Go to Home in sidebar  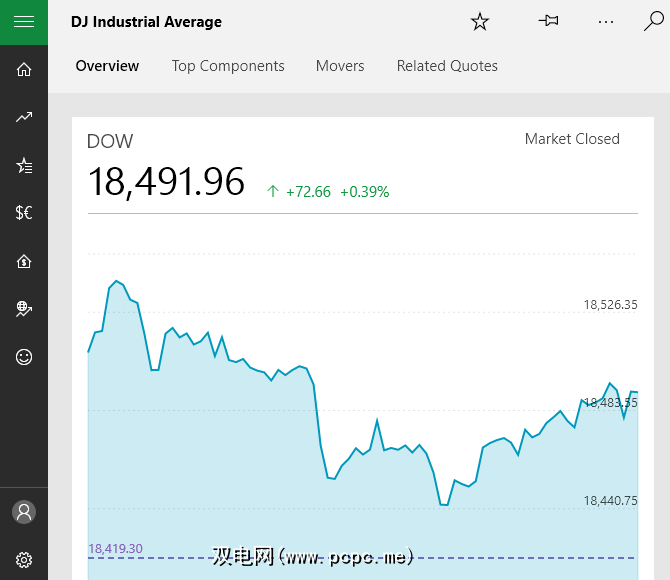(24, 69)
